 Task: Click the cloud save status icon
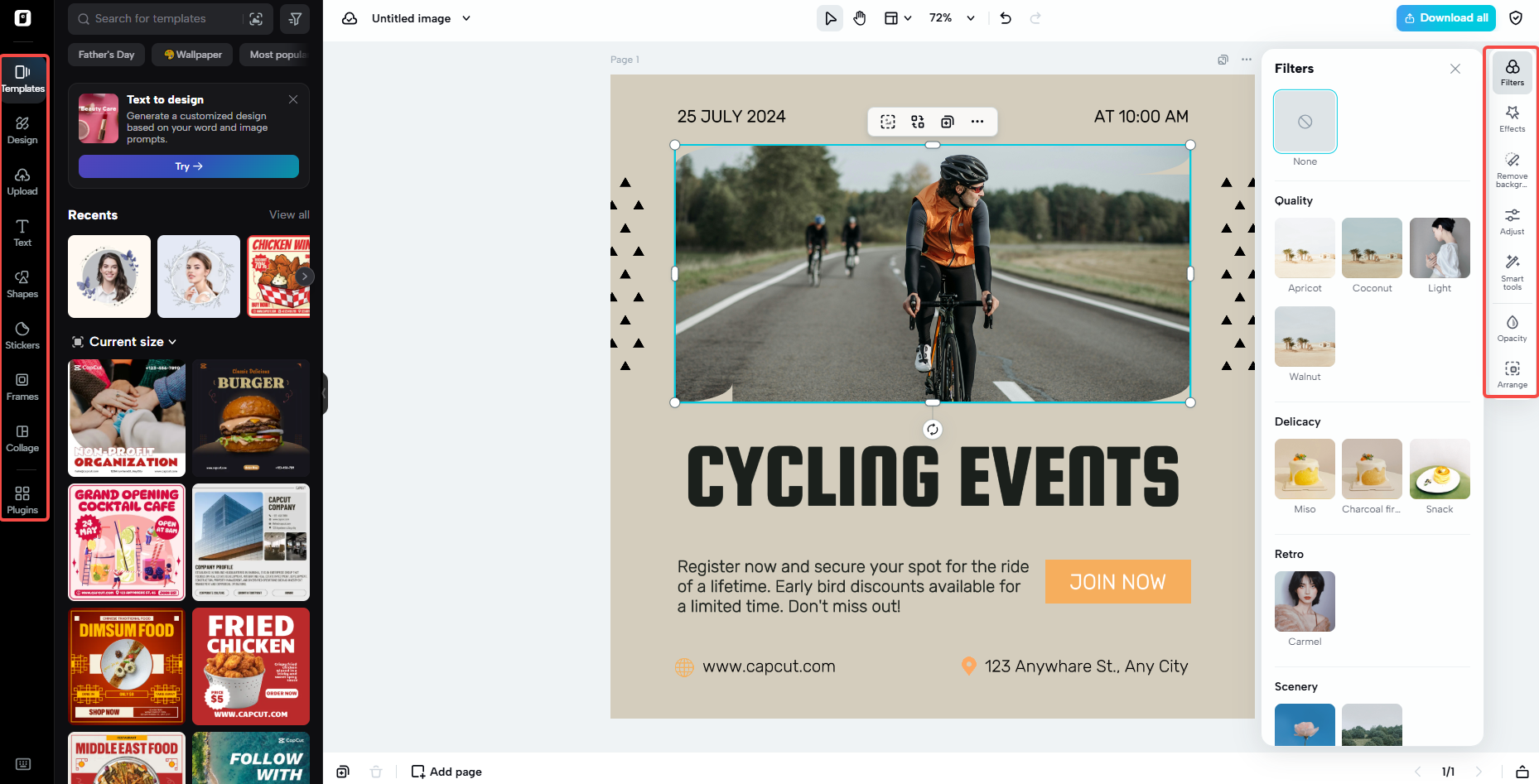[x=350, y=18]
